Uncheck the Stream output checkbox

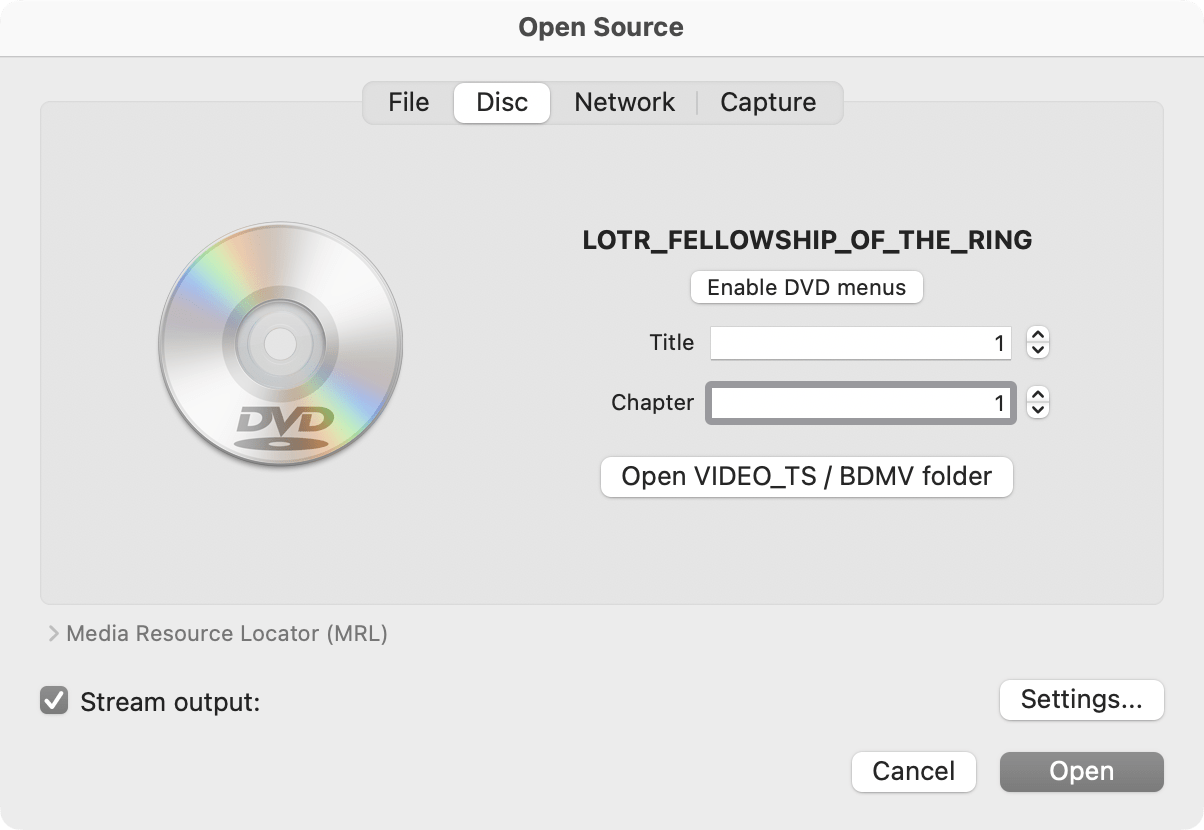click(x=54, y=701)
